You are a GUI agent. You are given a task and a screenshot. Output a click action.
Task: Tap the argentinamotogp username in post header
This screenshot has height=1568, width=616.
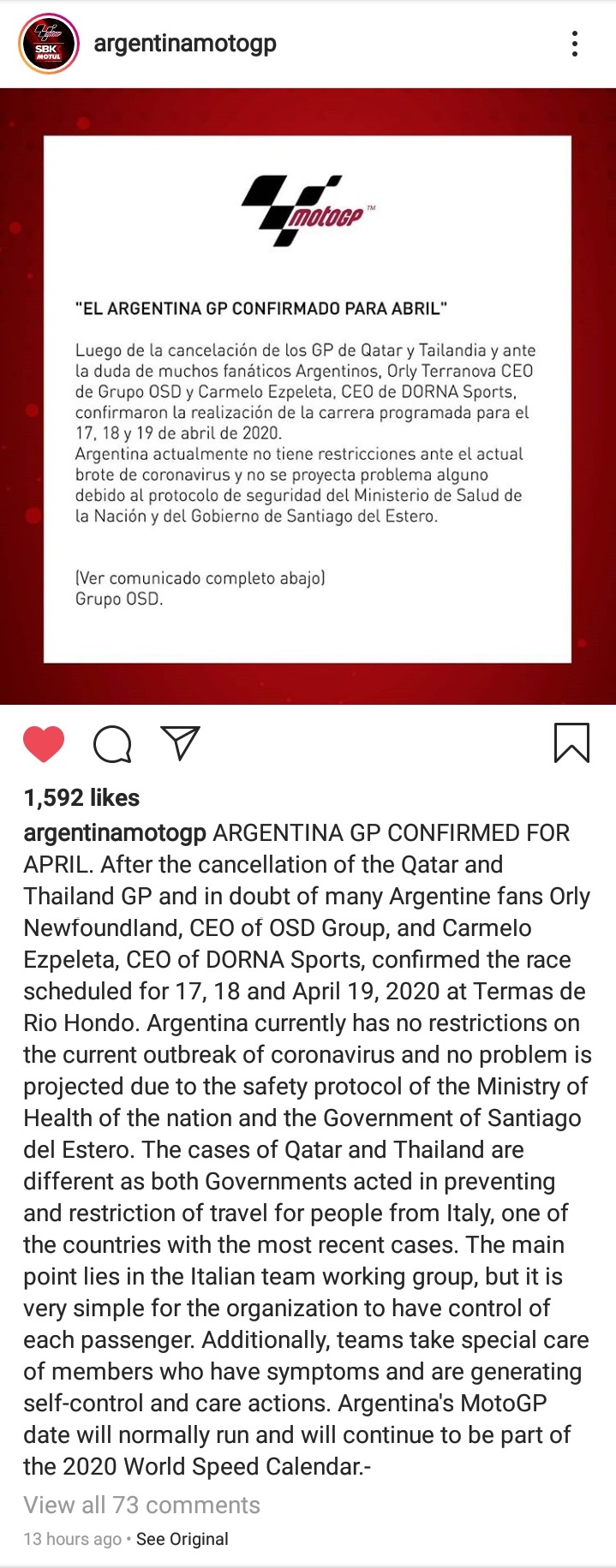[185, 44]
